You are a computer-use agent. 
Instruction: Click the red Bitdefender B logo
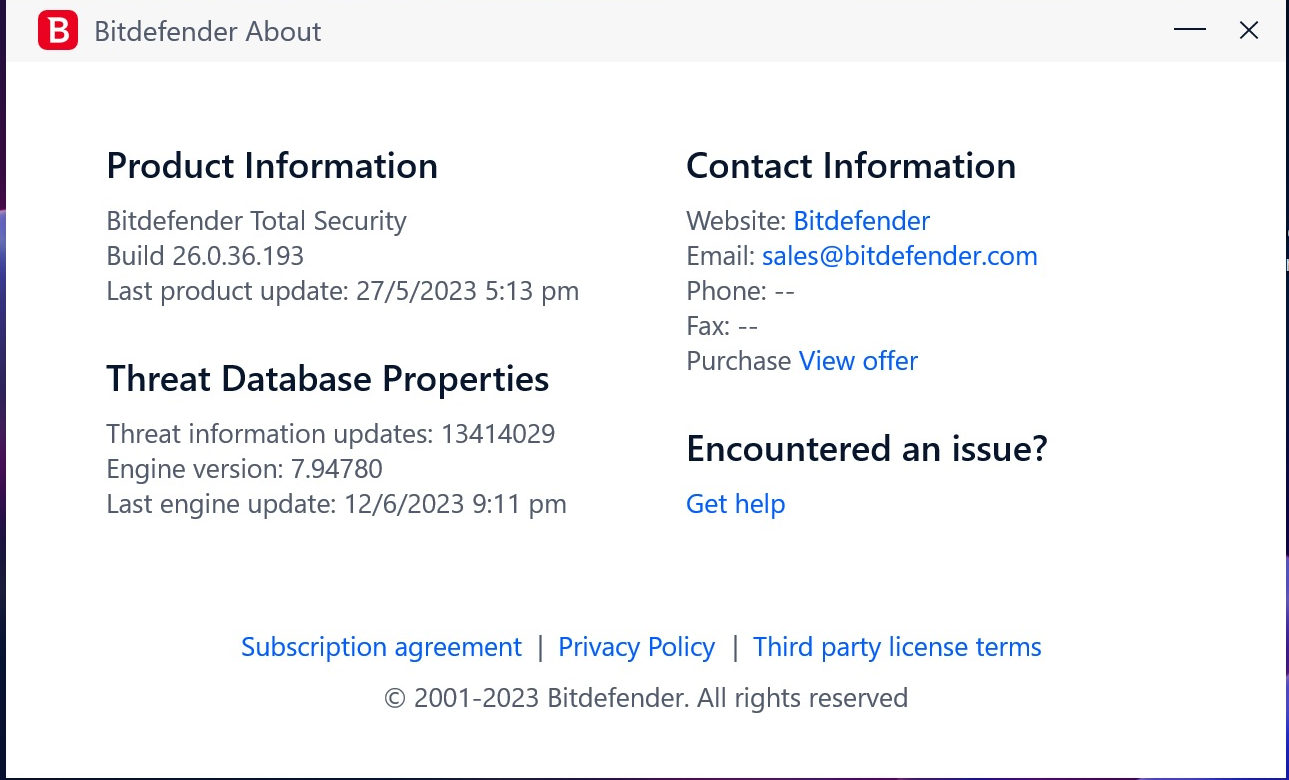(58, 31)
